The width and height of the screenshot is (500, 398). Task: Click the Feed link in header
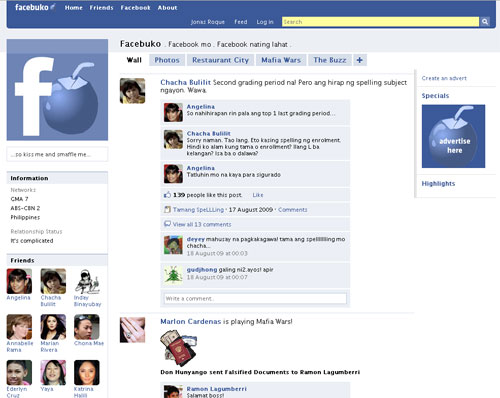pyautogui.click(x=241, y=22)
